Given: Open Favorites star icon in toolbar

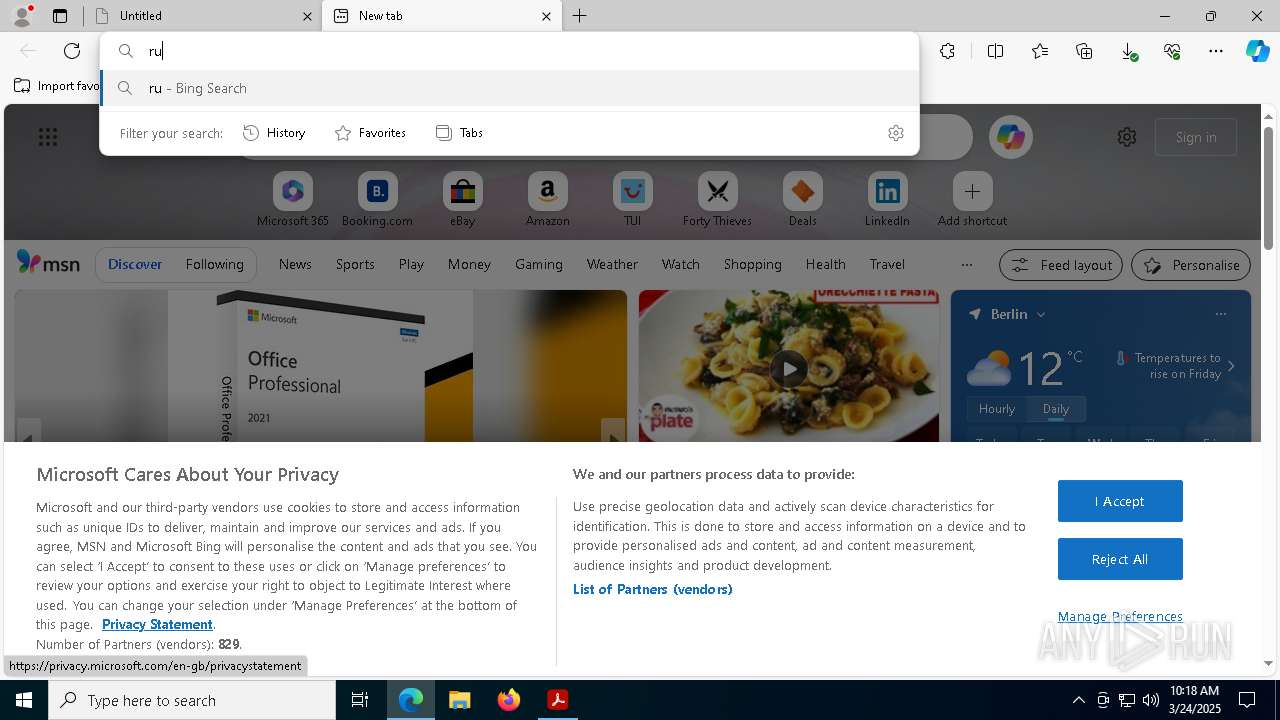Looking at the screenshot, I should (x=1040, y=51).
